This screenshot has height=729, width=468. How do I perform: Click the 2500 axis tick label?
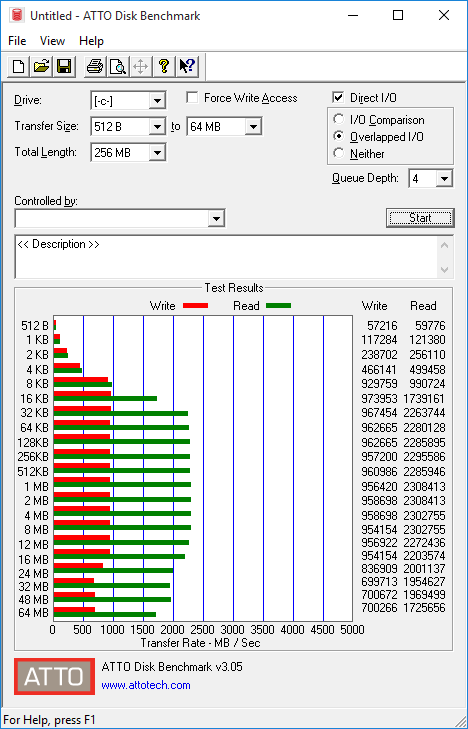click(x=203, y=630)
